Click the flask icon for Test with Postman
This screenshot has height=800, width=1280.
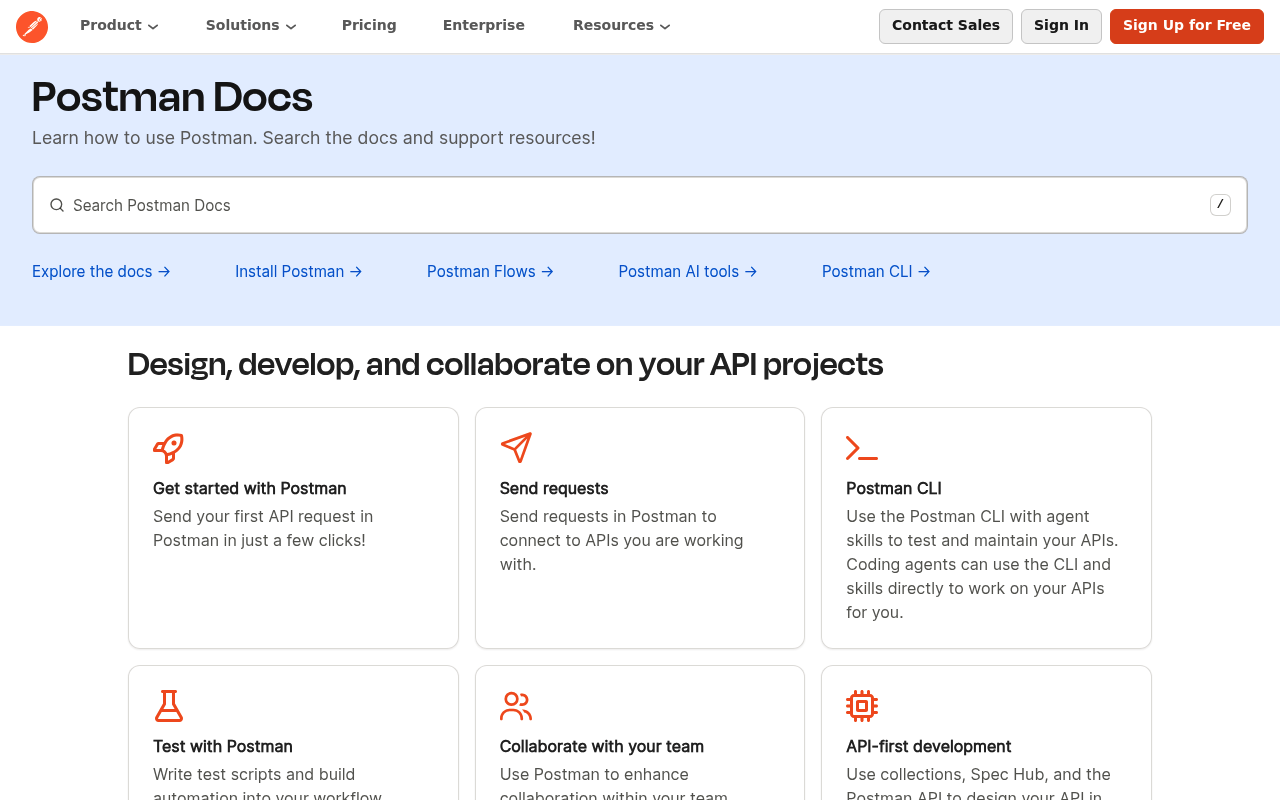pos(169,706)
